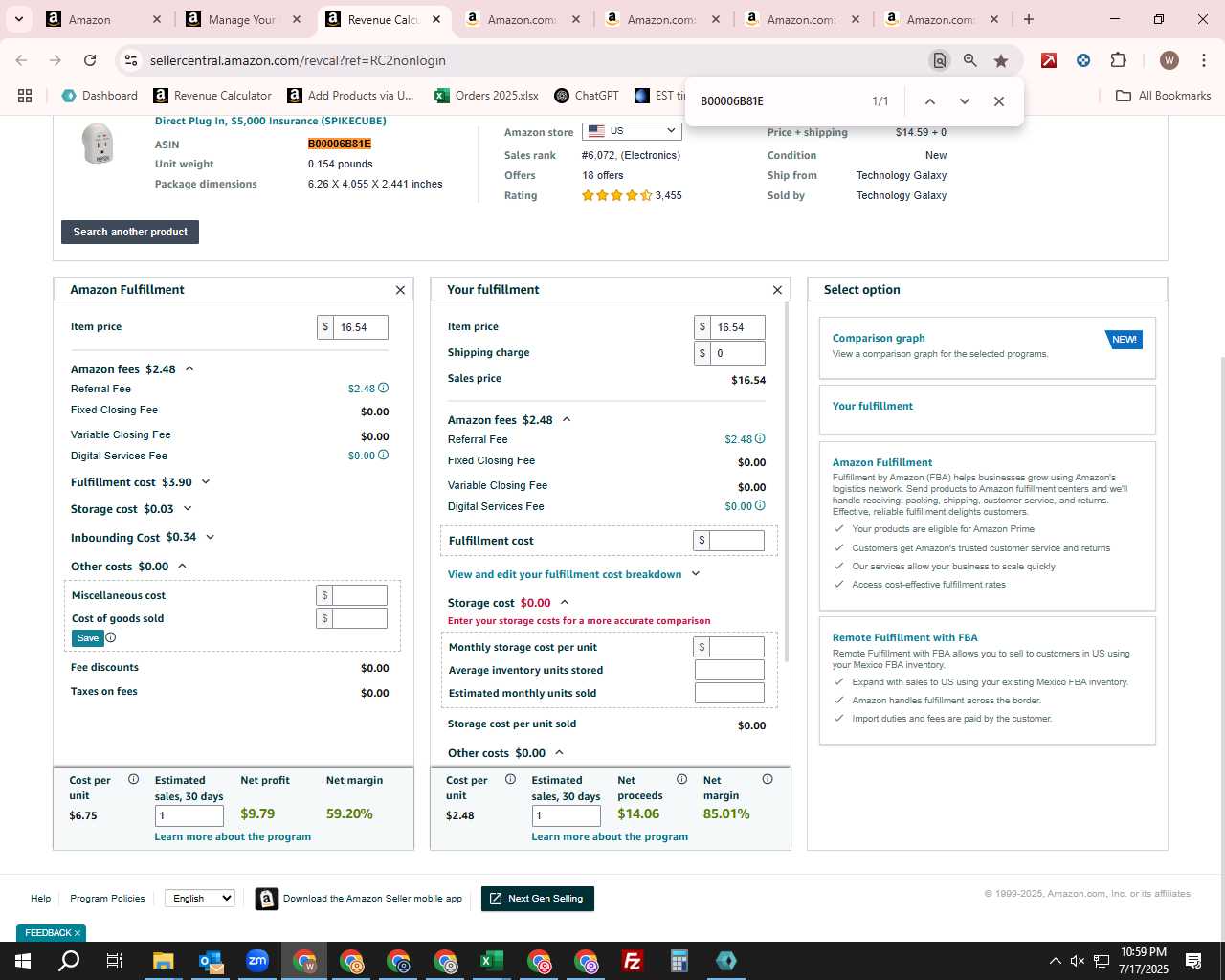Image resolution: width=1225 pixels, height=980 pixels.
Task: Expand Fulfillment cost $3.90
Action: [206, 482]
